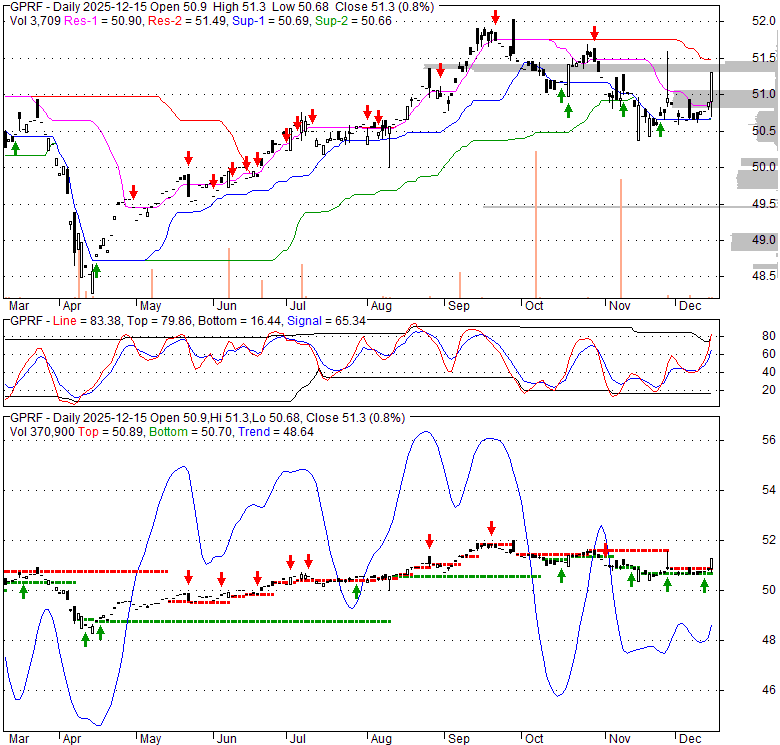Click the red sell arrow at the September peak in the top chart
Viewport: 780px width, 745px height.
(496, 16)
